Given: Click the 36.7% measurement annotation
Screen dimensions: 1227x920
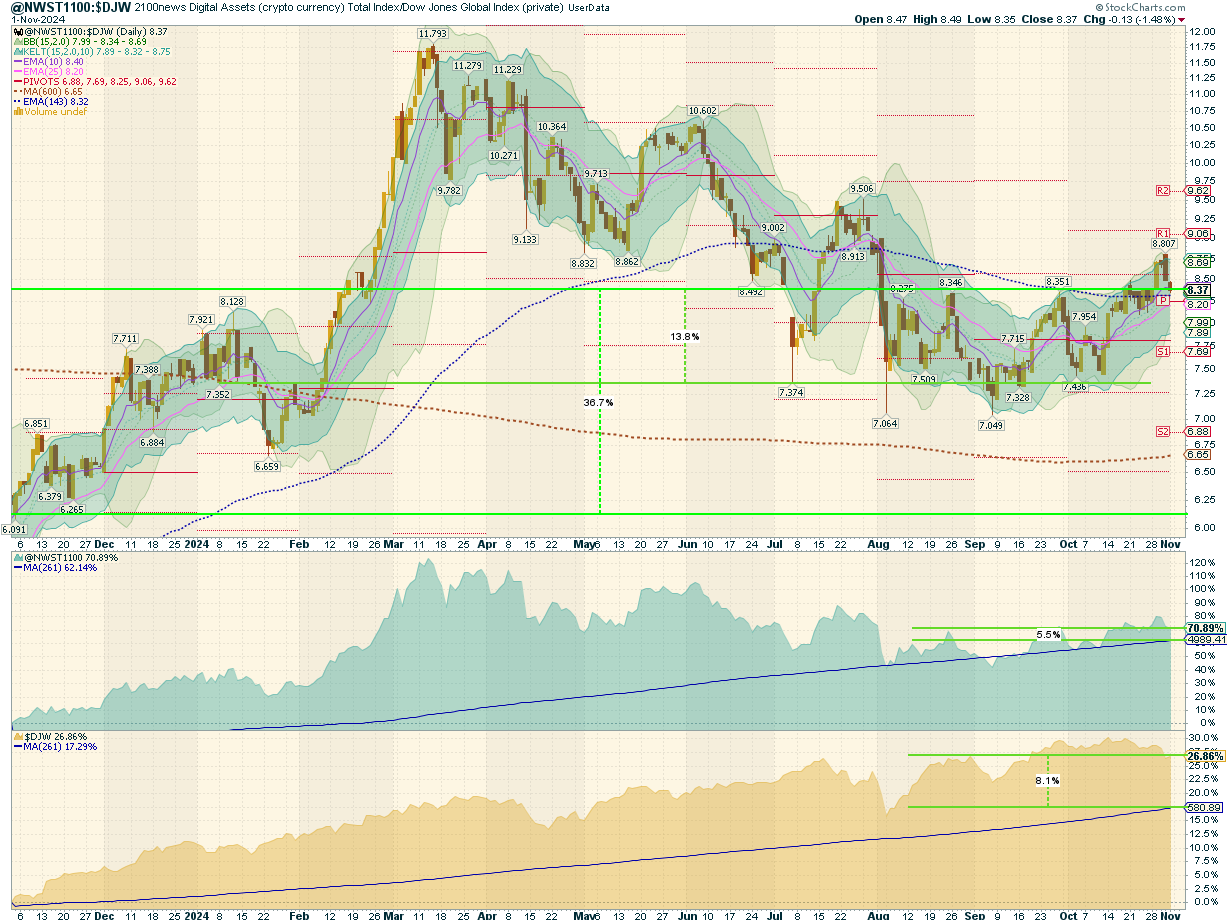Looking at the screenshot, I should [598, 402].
